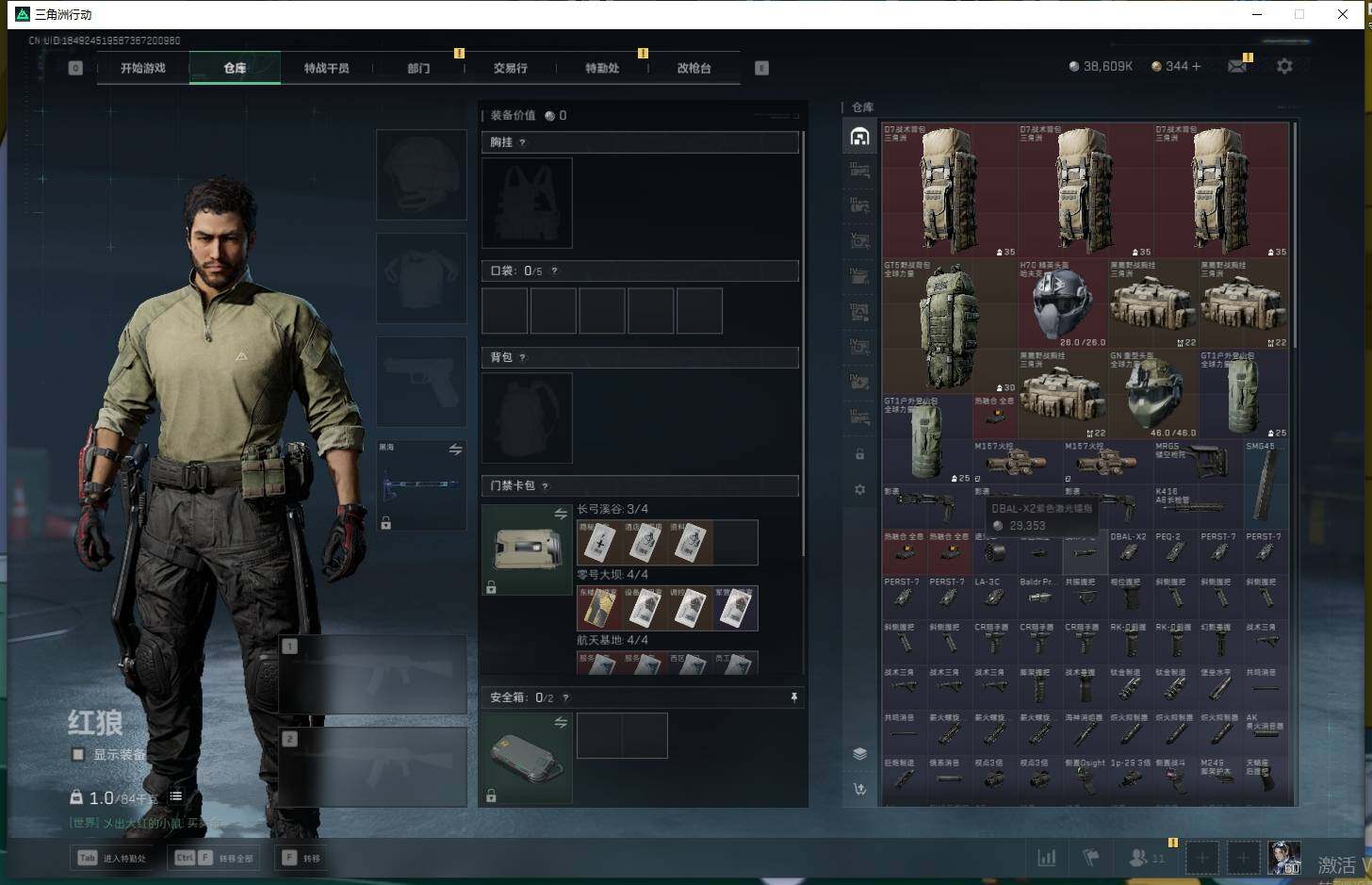
Task: Select the 幻影垂握 grip item
Action: (1220, 642)
